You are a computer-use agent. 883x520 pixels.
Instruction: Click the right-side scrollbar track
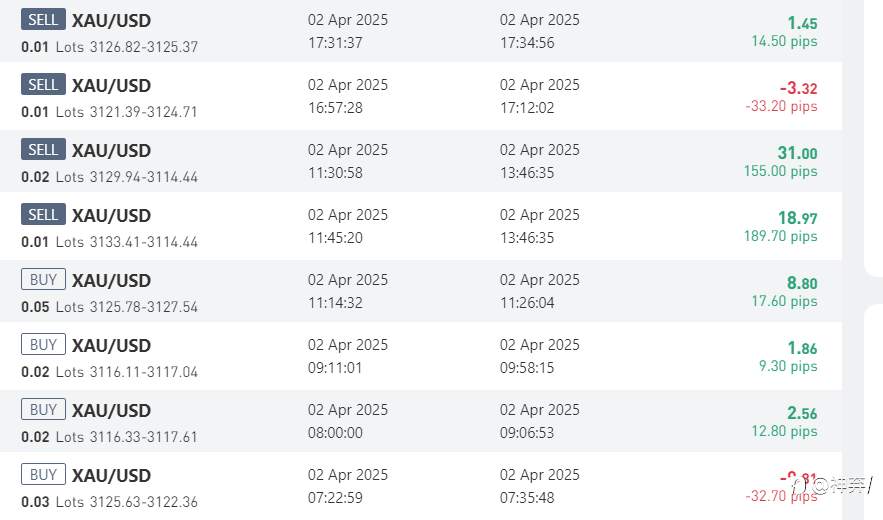853,260
